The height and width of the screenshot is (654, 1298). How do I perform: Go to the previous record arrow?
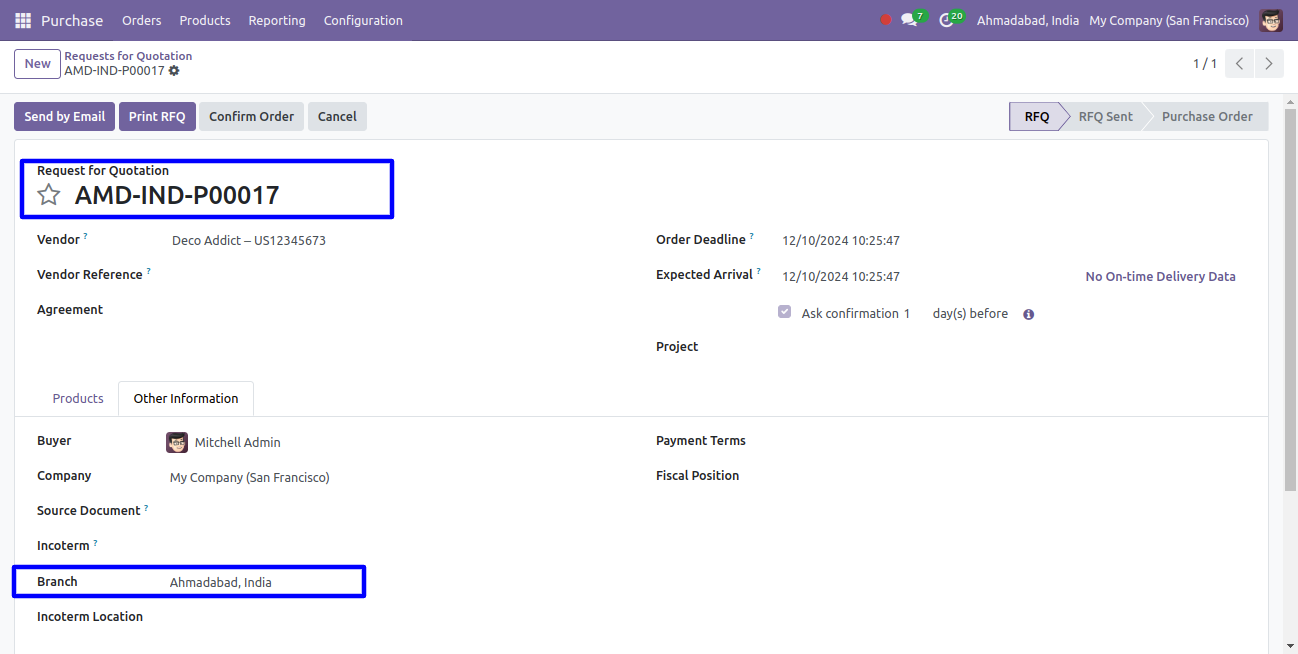[1239, 64]
